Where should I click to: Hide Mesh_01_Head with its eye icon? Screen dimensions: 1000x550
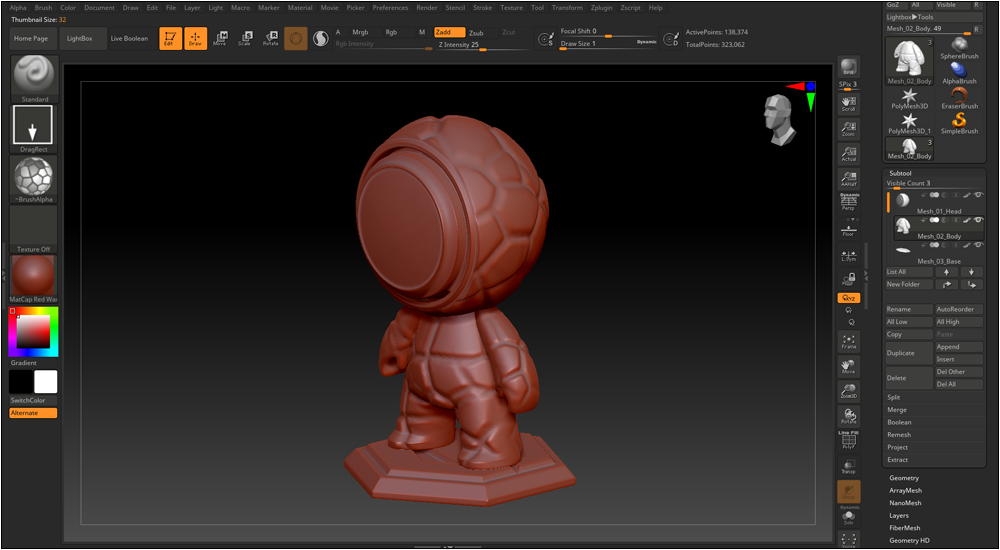[x=978, y=194]
